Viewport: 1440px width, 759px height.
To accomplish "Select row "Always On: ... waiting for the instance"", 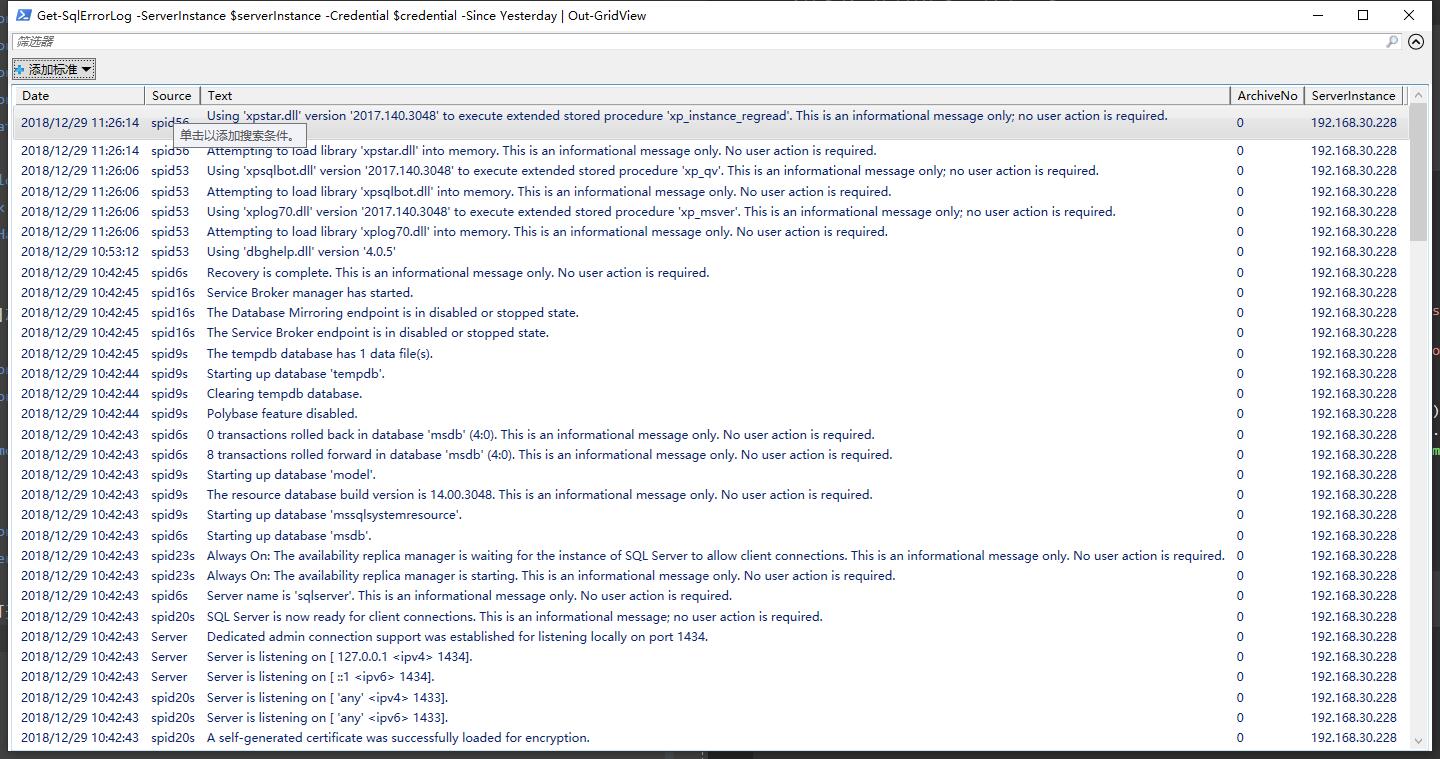I will [x=712, y=556].
